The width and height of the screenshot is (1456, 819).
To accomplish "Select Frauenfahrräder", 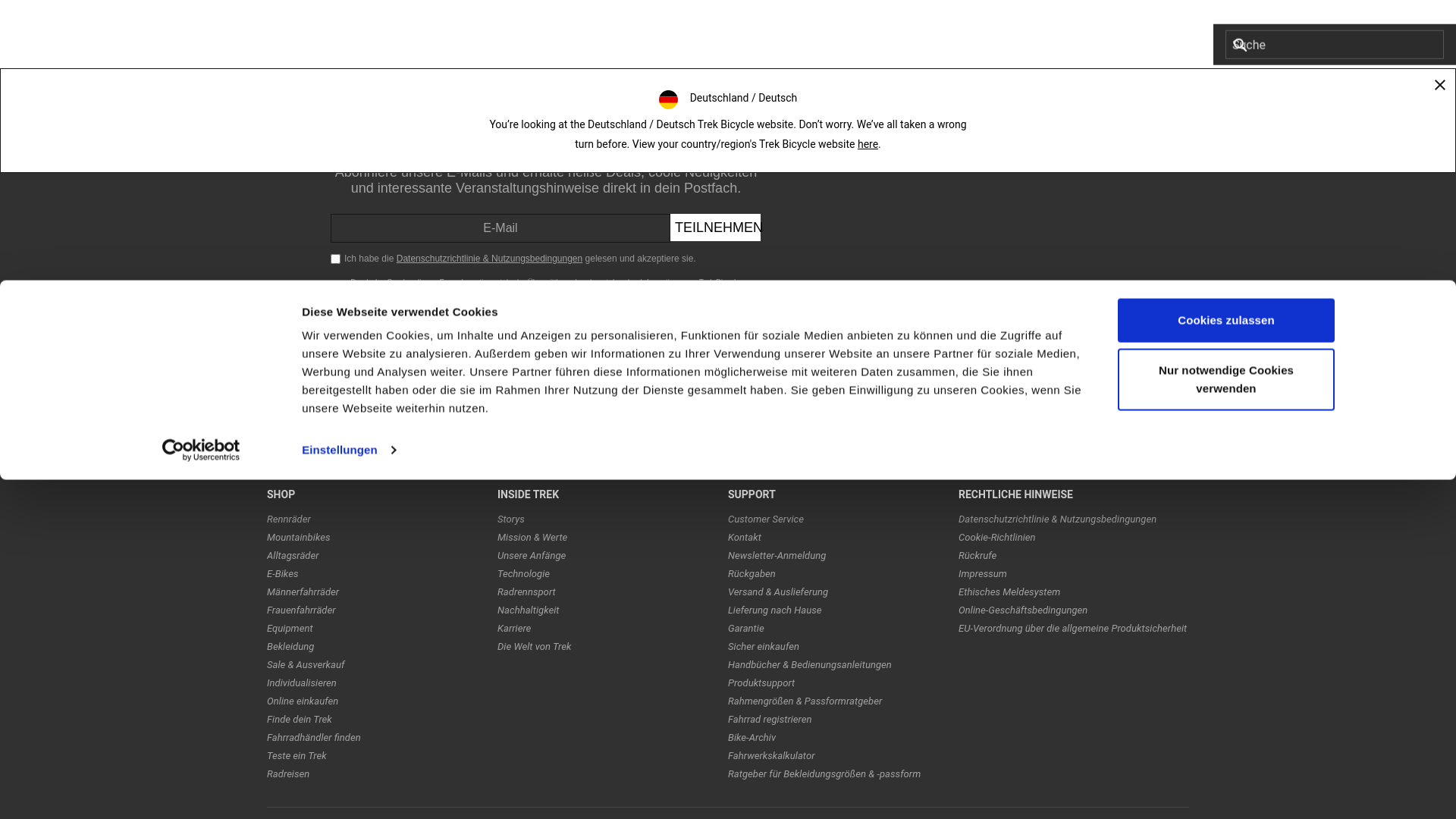I will 301,610.
